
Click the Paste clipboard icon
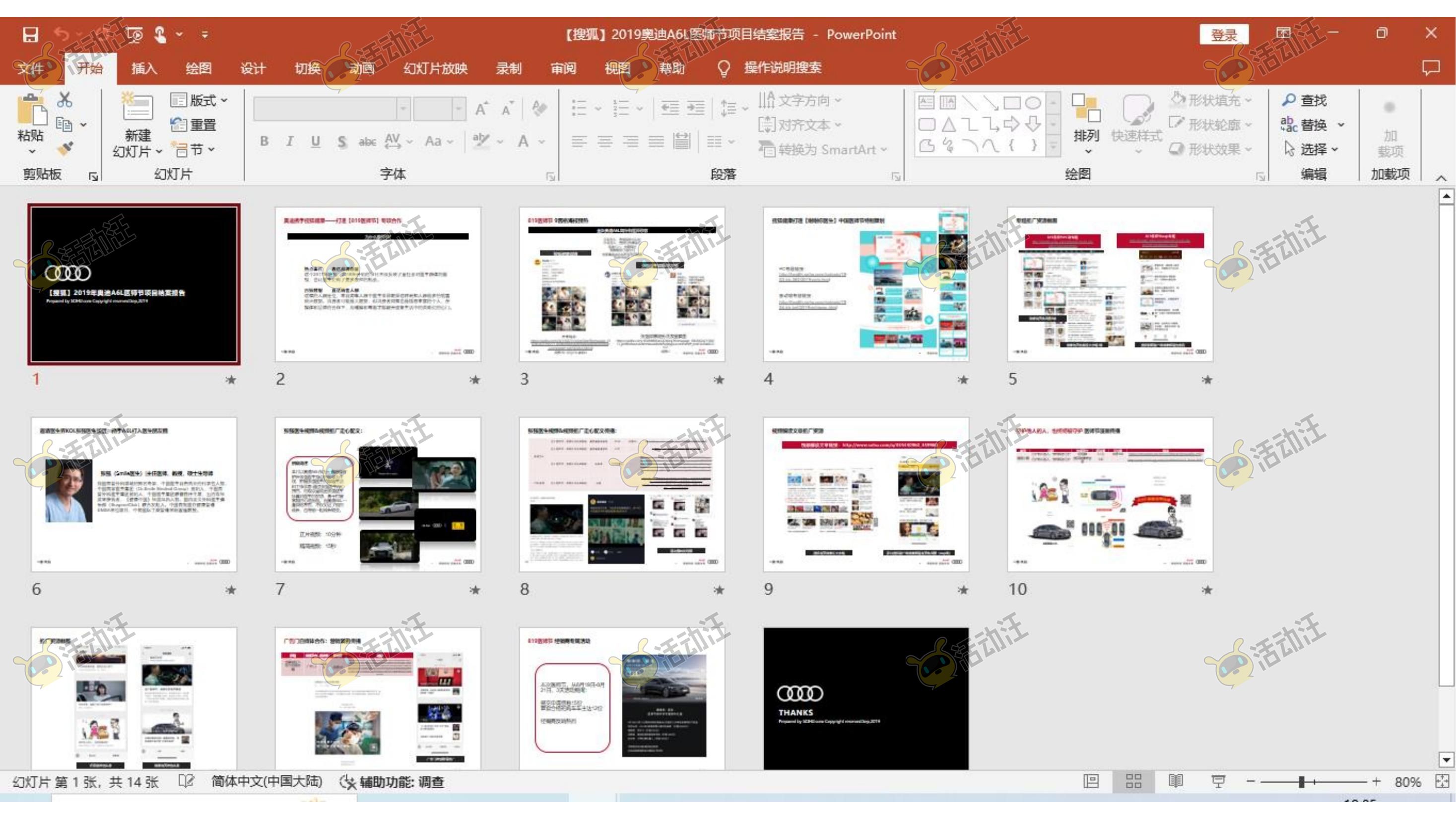32,111
